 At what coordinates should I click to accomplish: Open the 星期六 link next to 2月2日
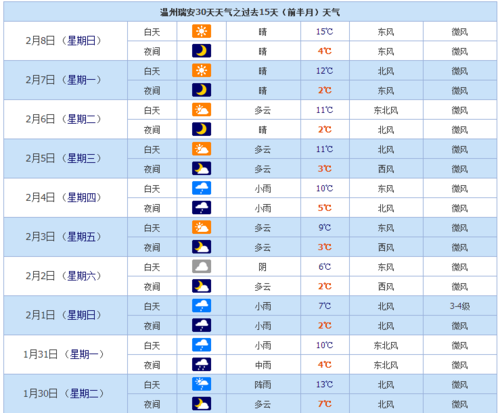click(x=81, y=276)
